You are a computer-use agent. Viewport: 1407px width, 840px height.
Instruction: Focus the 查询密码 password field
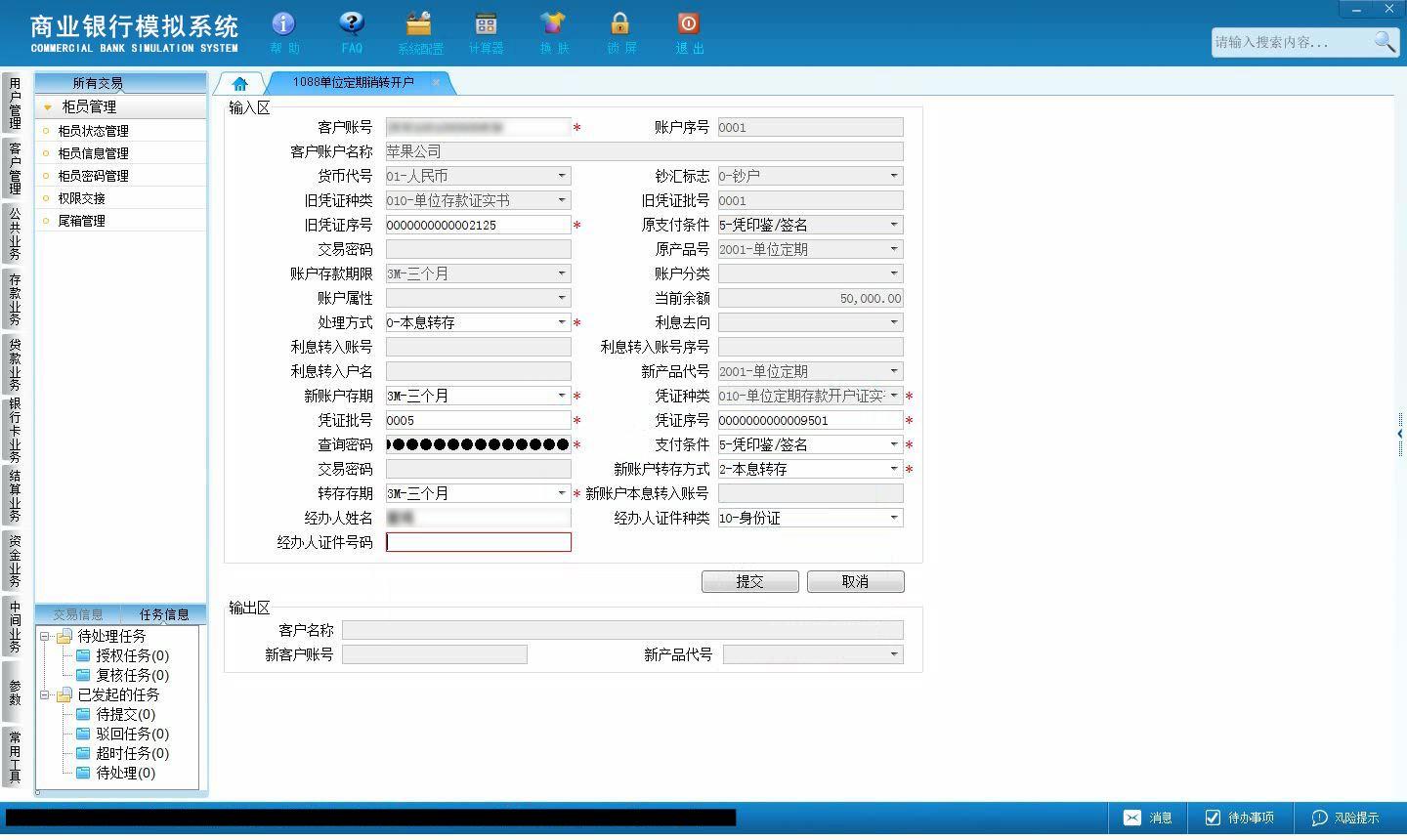(479, 444)
